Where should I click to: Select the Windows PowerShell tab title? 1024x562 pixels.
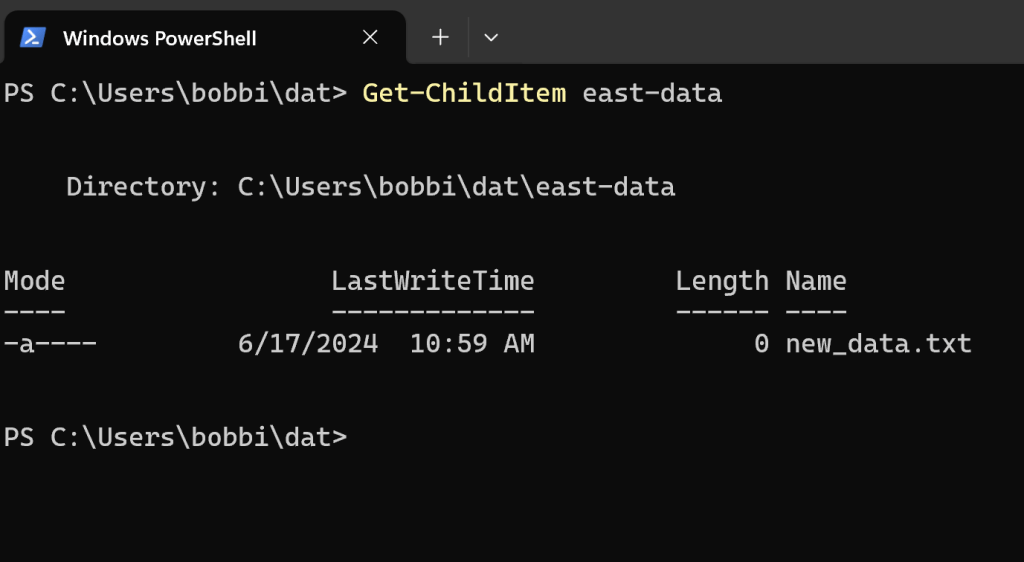159,38
